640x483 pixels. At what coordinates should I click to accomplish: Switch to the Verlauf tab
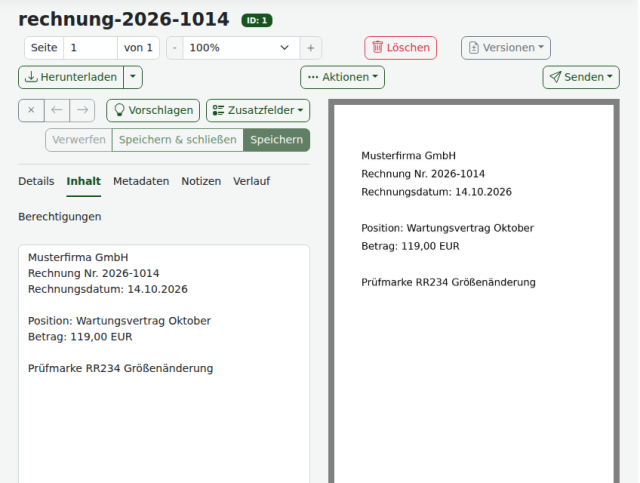coord(251,181)
